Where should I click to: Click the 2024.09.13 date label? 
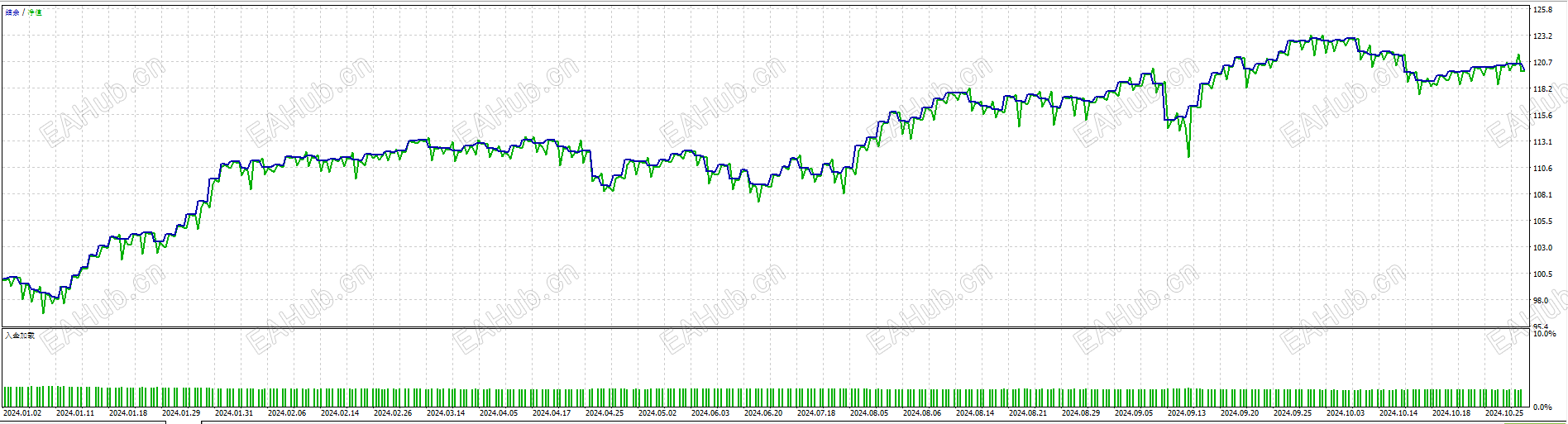pos(1187,413)
